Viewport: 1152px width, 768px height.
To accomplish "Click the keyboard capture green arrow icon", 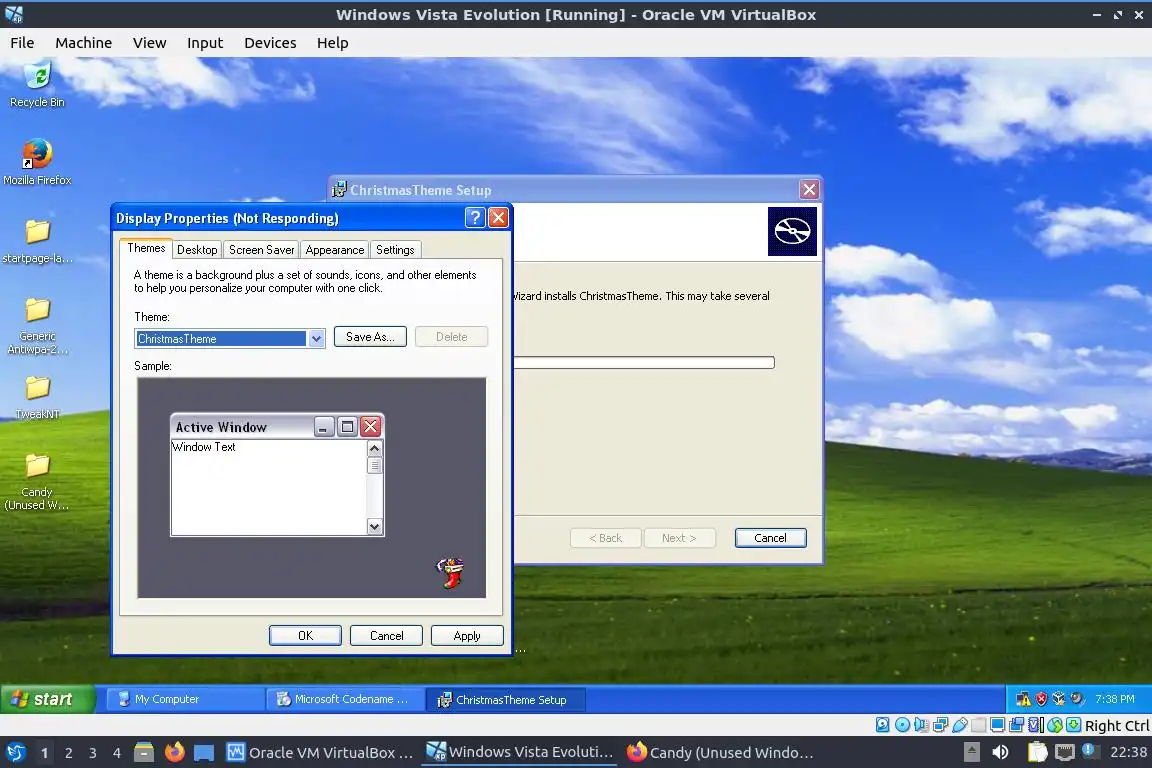I will pyautogui.click(x=1073, y=725).
